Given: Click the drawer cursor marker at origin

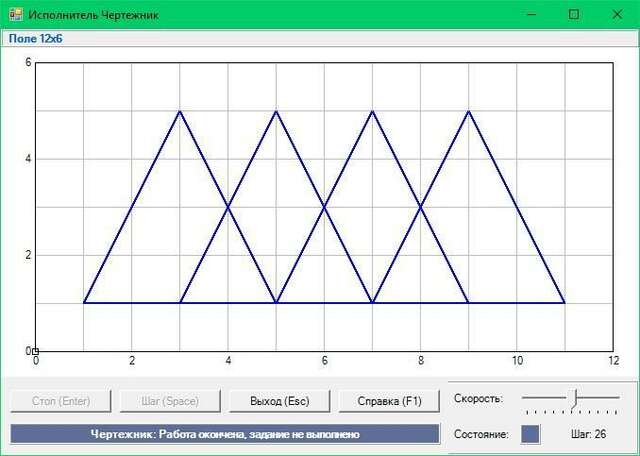Looking at the screenshot, I should (x=36, y=351).
